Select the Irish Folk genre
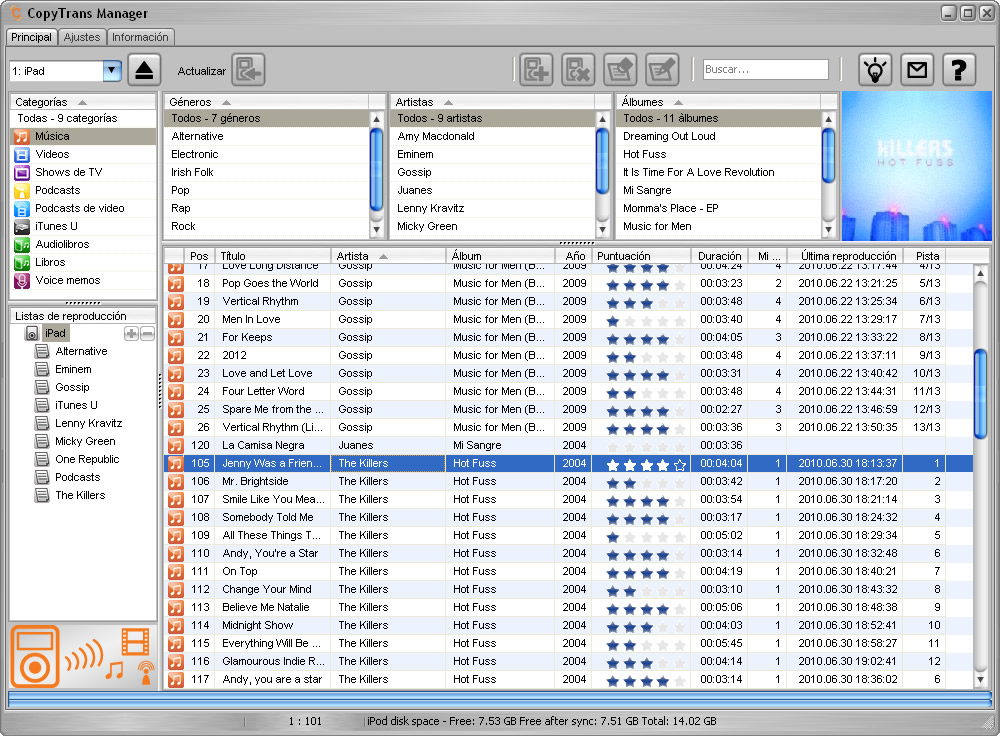The image size is (1000, 736). point(267,172)
